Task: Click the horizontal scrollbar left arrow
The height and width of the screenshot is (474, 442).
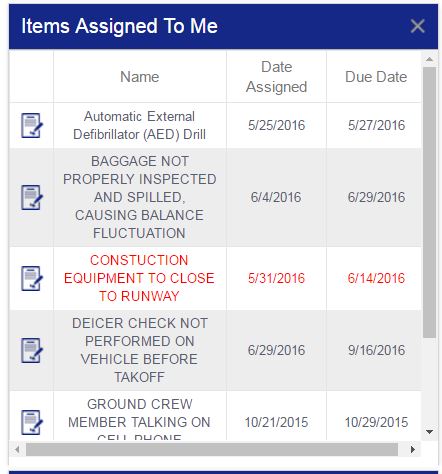Action: point(17,450)
